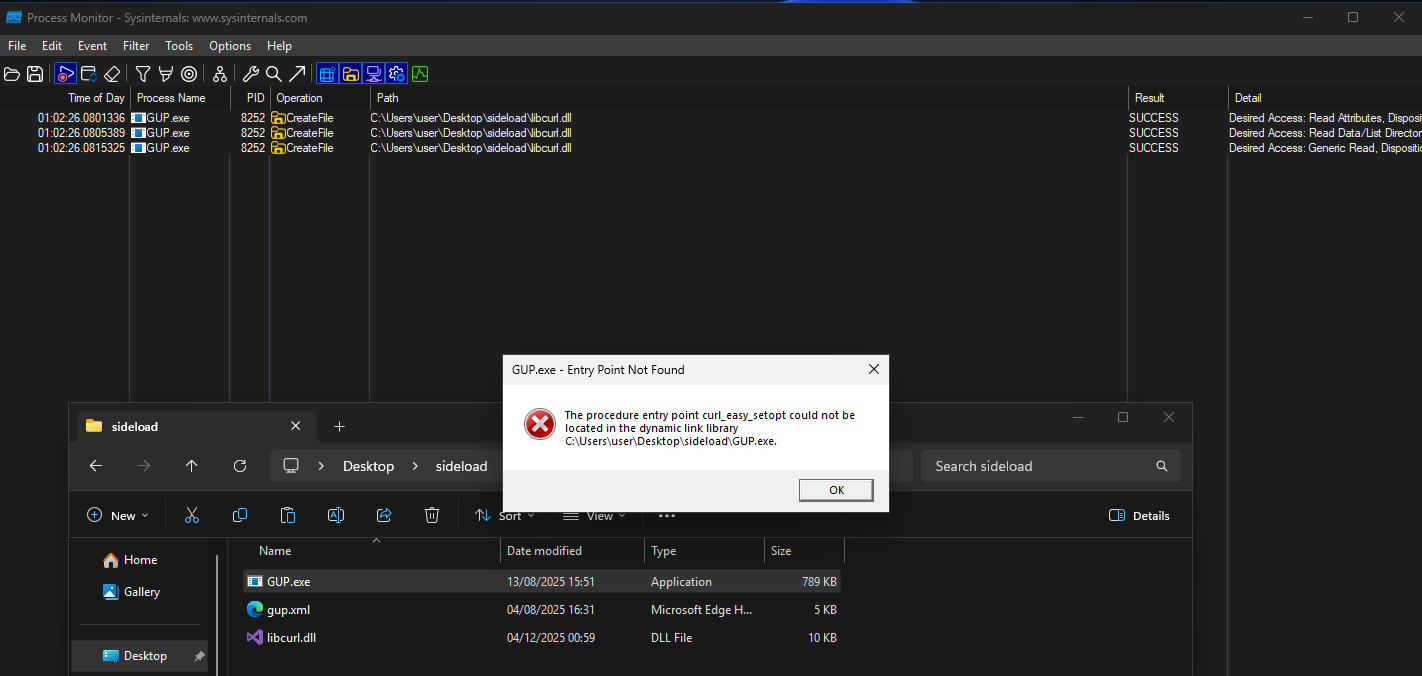Image resolution: width=1422 pixels, height=676 pixels.
Task: Click the Clear display eraser icon
Action: (112, 74)
